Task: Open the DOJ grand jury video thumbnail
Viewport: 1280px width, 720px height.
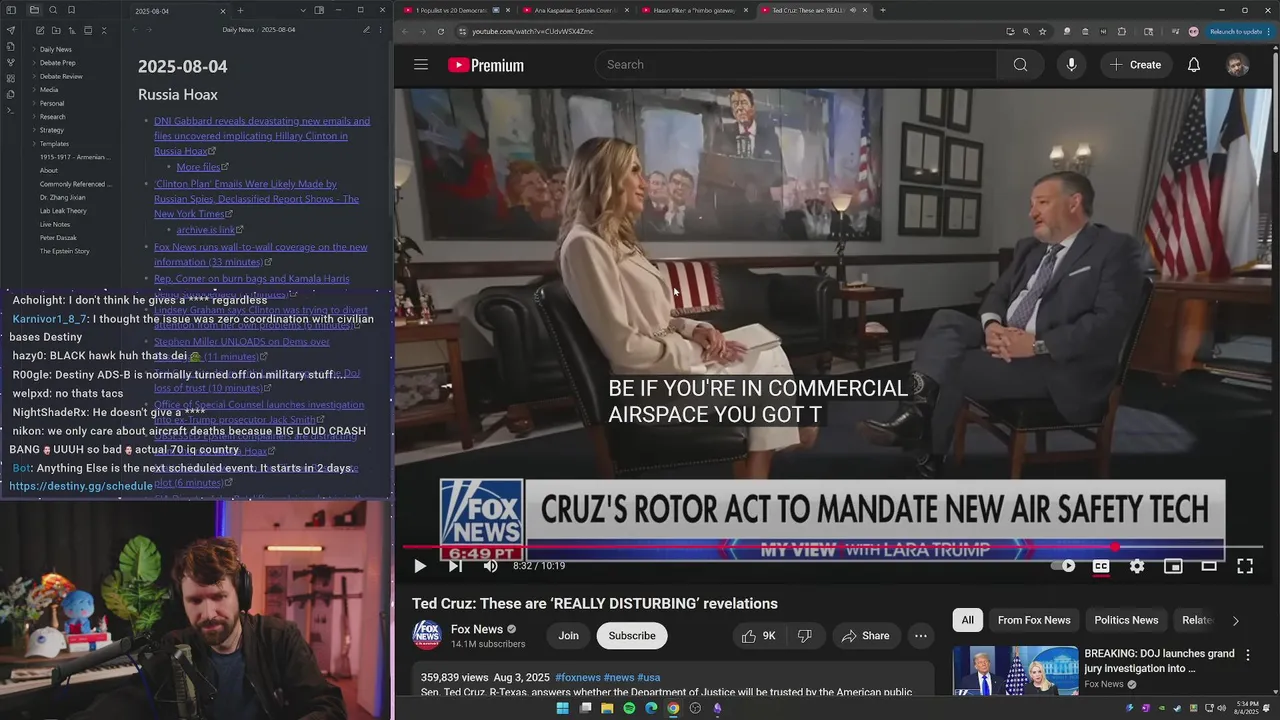Action: pos(1015,670)
